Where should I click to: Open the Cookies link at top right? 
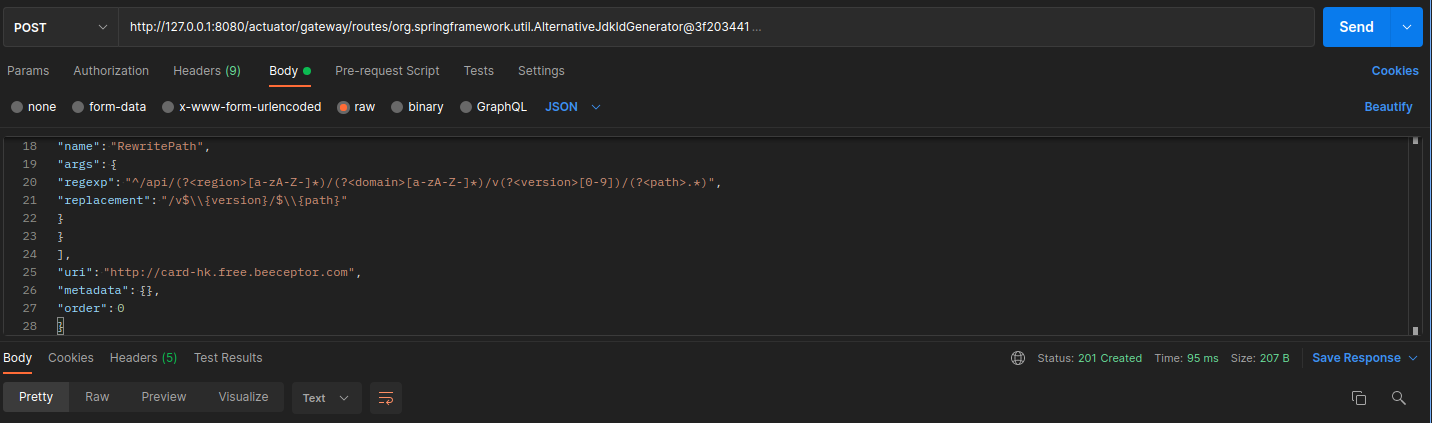pyautogui.click(x=1395, y=71)
